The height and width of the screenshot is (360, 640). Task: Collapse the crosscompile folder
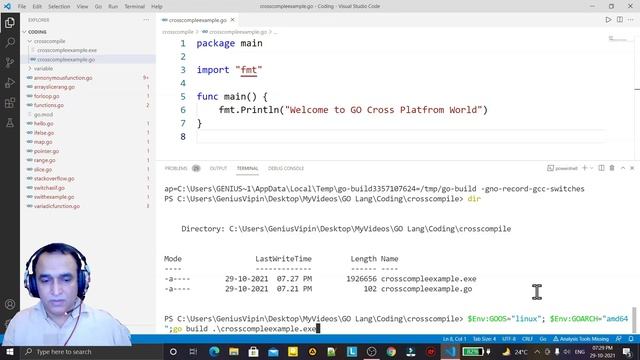[49, 41]
